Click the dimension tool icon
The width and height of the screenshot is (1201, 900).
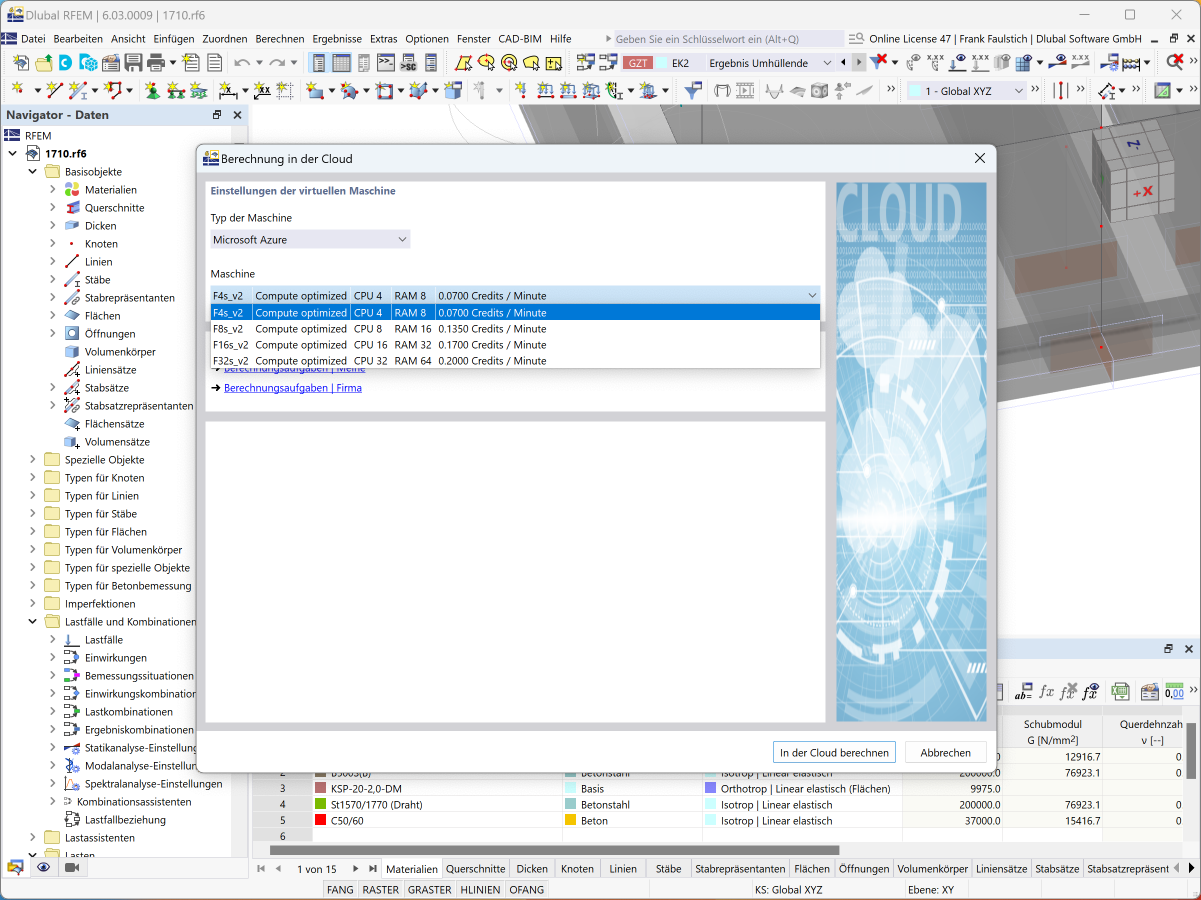point(228,90)
